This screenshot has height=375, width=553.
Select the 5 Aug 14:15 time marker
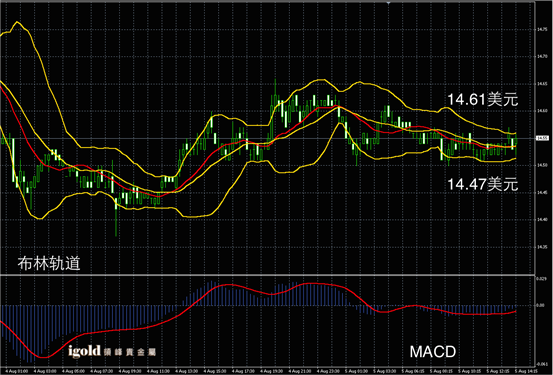(527, 371)
